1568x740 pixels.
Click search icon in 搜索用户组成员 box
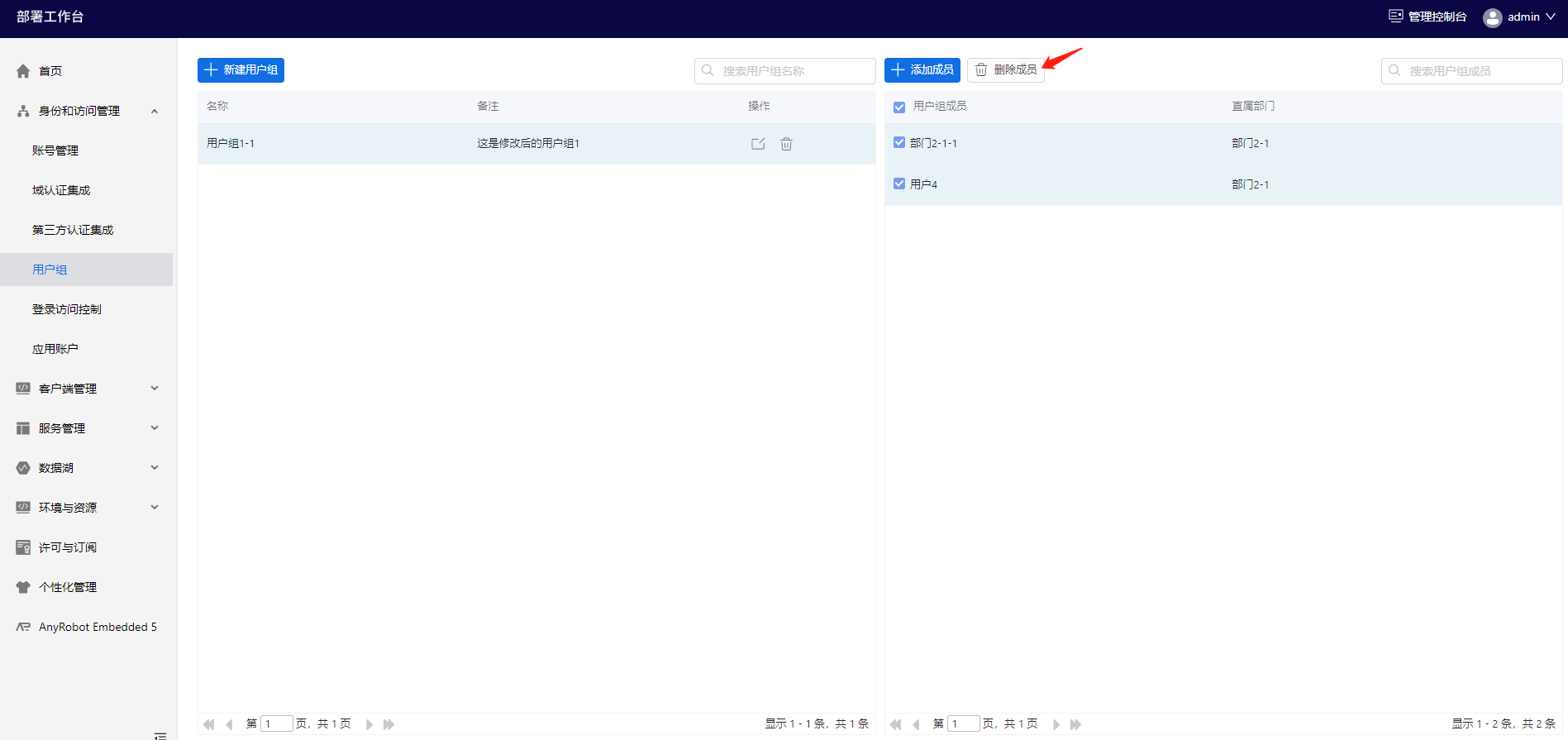click(1394, 71)
